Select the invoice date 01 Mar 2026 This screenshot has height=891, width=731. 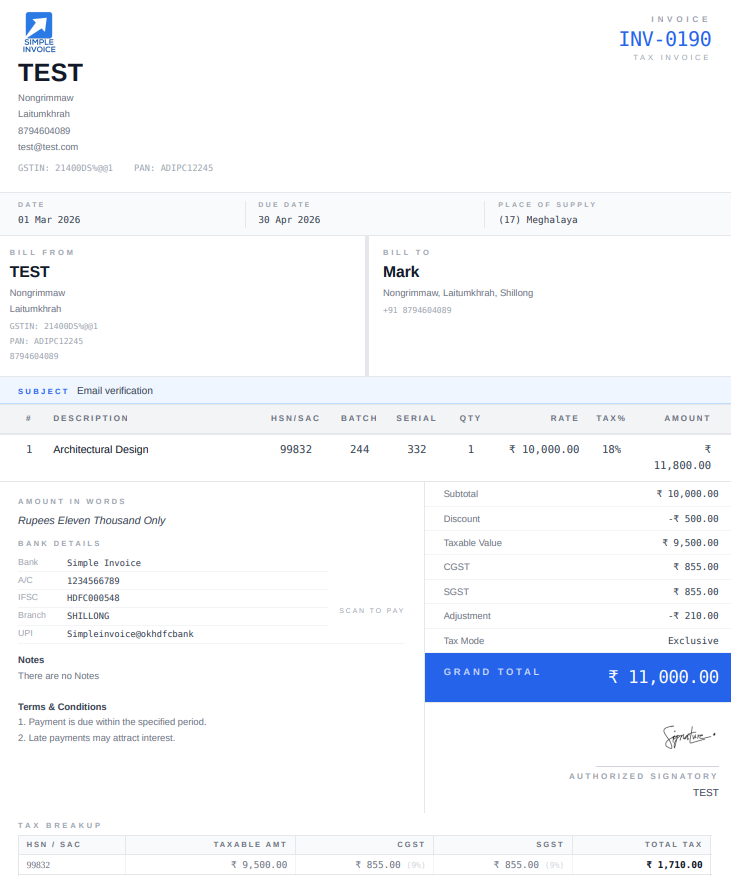point(49,220)
